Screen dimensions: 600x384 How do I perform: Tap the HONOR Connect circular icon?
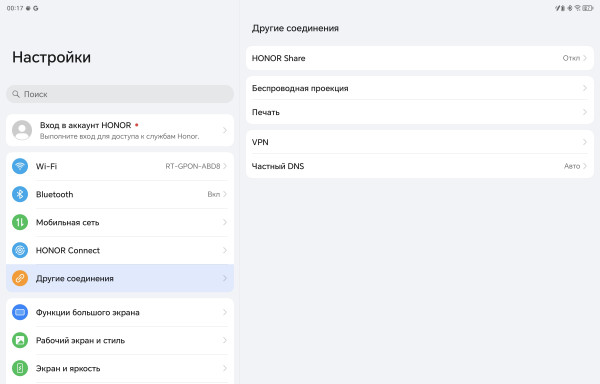[20, 250]
